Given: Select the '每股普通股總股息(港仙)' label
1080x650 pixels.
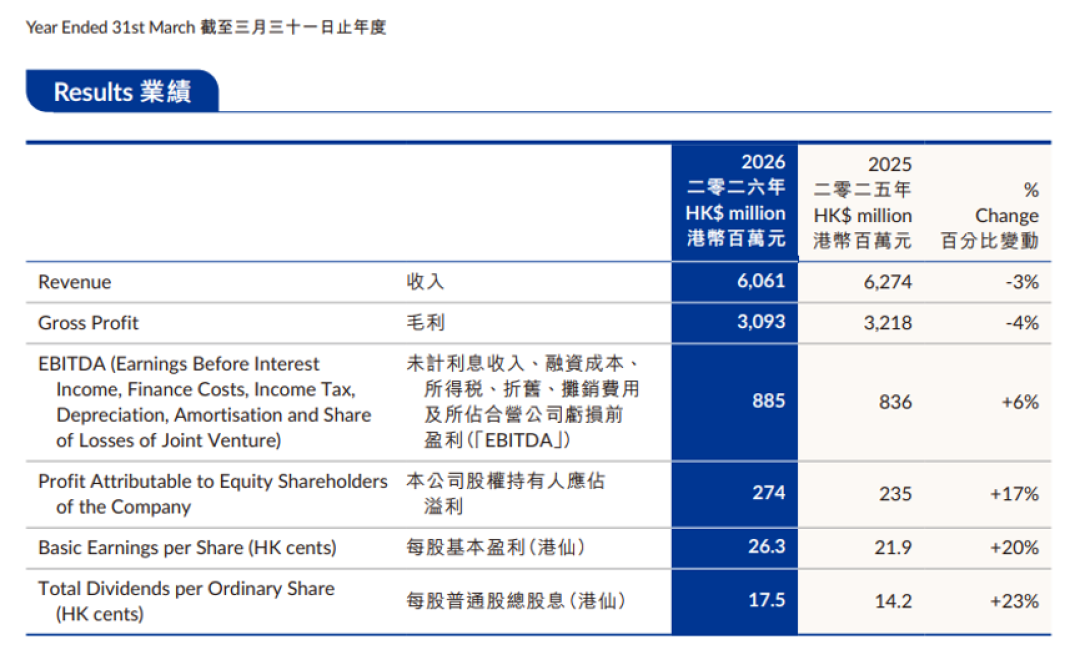Looking at the screenshot, I should pyautogui.click(x=515, y=601).
